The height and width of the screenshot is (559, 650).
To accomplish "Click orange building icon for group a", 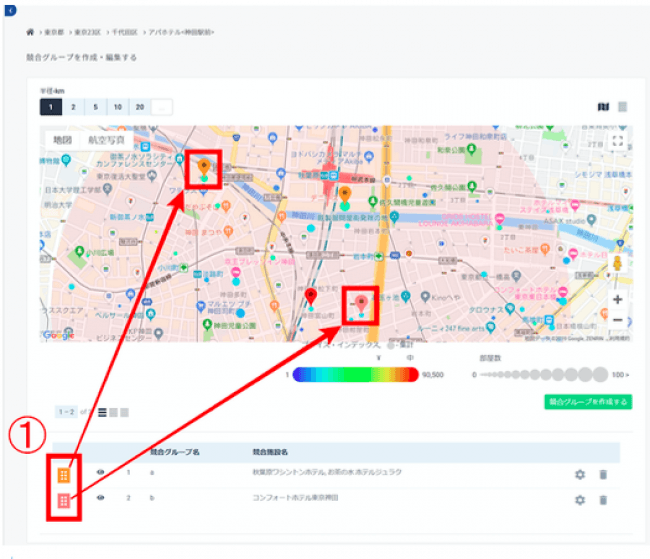I will (x=63, y=475).
